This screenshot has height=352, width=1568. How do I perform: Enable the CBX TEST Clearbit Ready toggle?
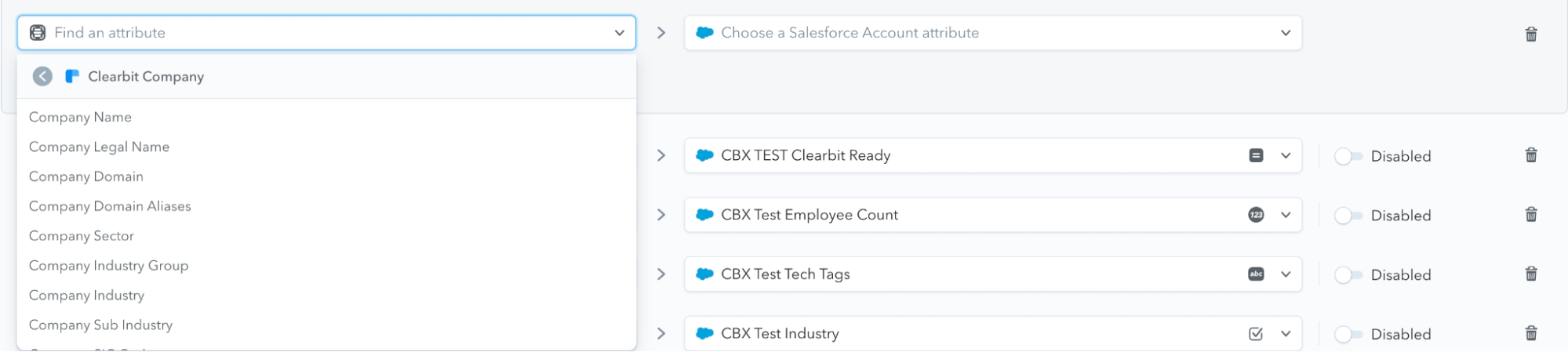[x=1348, y=156]
